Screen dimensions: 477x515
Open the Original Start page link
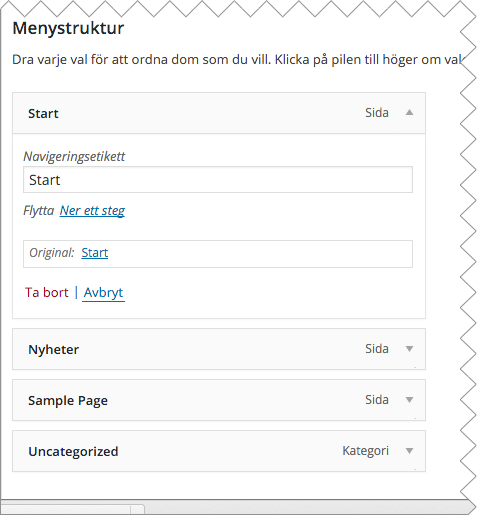click(x=95, y=253)
